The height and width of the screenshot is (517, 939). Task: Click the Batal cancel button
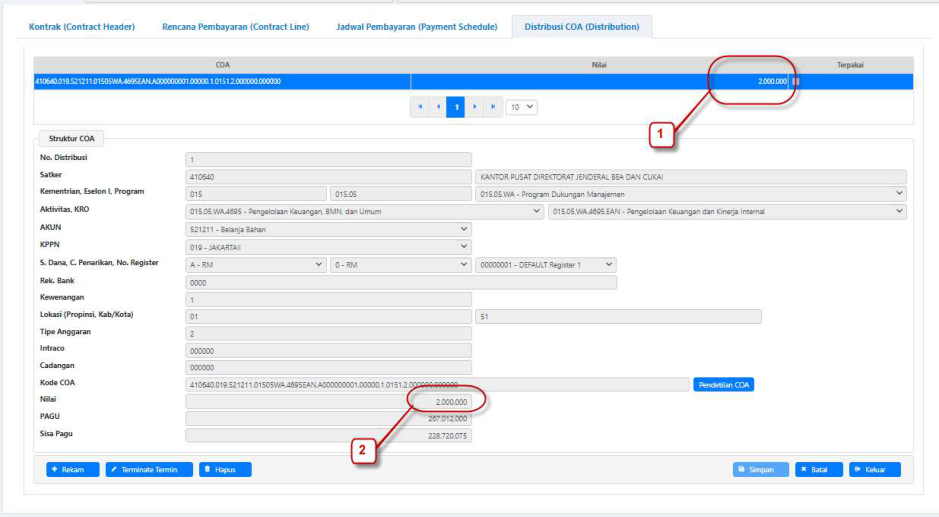(x=819, y=469)
